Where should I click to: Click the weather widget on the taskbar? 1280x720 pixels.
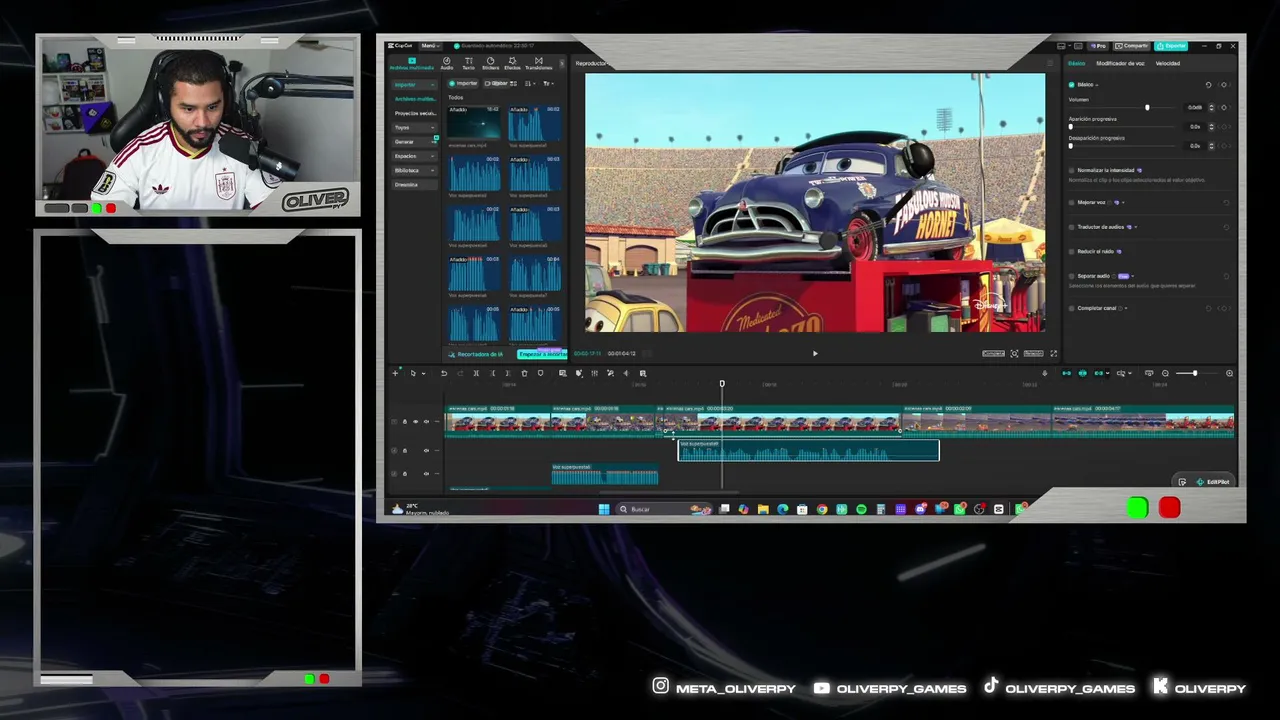[x=420, y=509]
